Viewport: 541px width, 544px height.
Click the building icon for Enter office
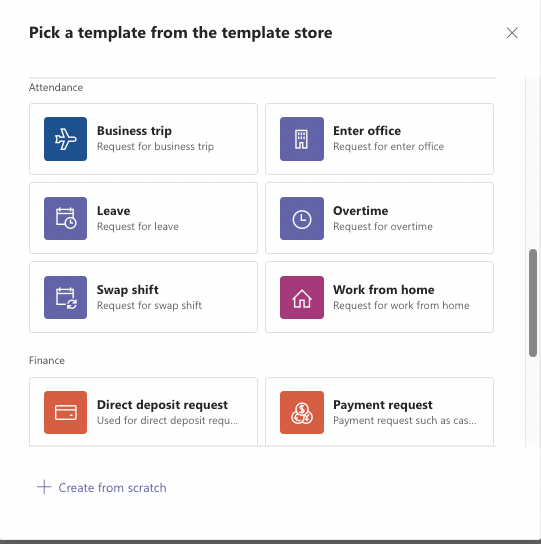click(x=302, y=139)
